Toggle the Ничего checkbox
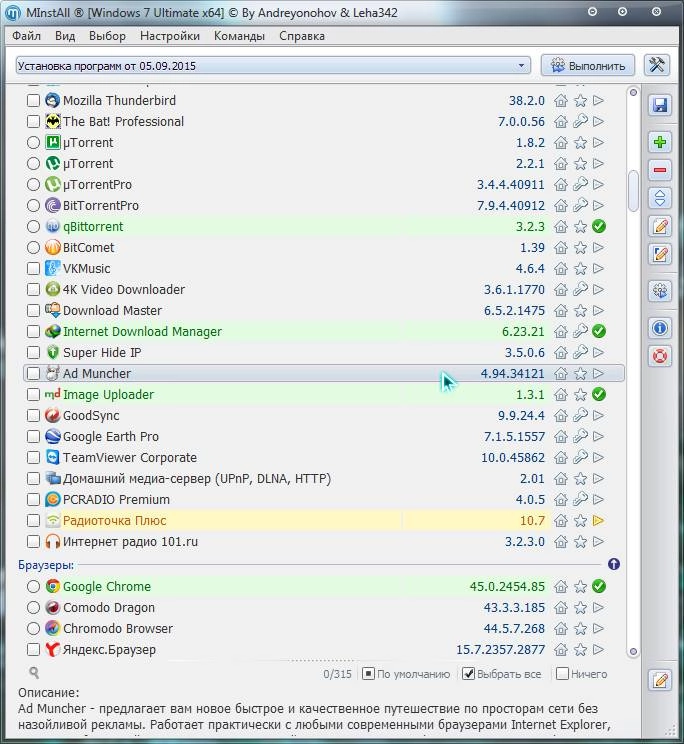This screenshot has height=744, width=684. pyautogui.click(x=562, y=674)
